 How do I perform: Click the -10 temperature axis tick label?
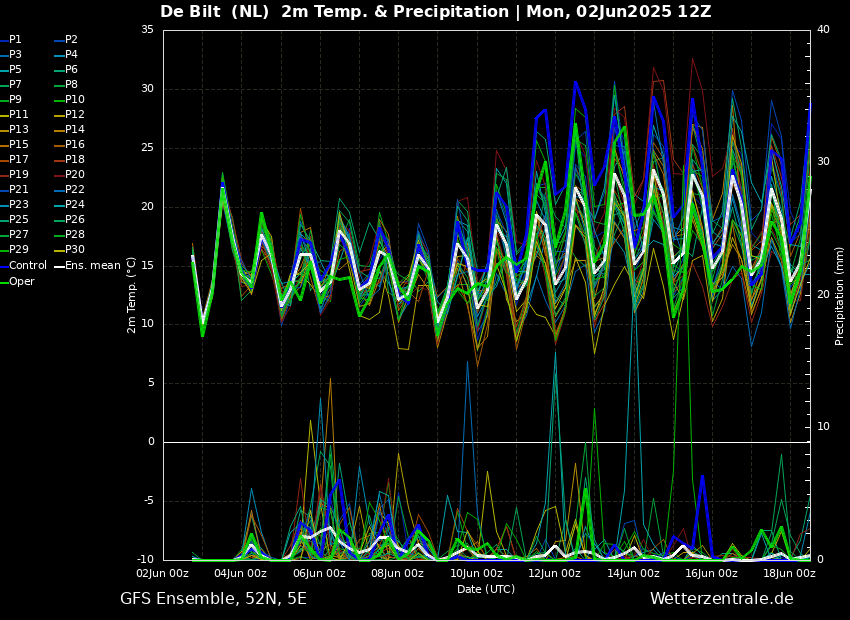tap(145, 560)
